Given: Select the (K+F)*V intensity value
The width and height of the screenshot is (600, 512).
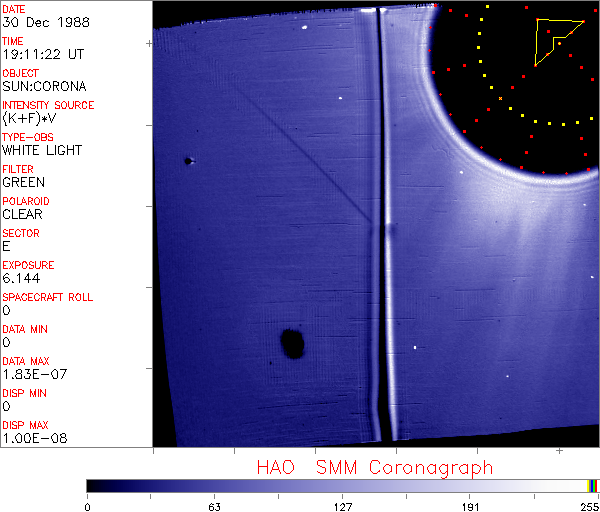Looking at the screenshot, I should (x=29, y=119).
